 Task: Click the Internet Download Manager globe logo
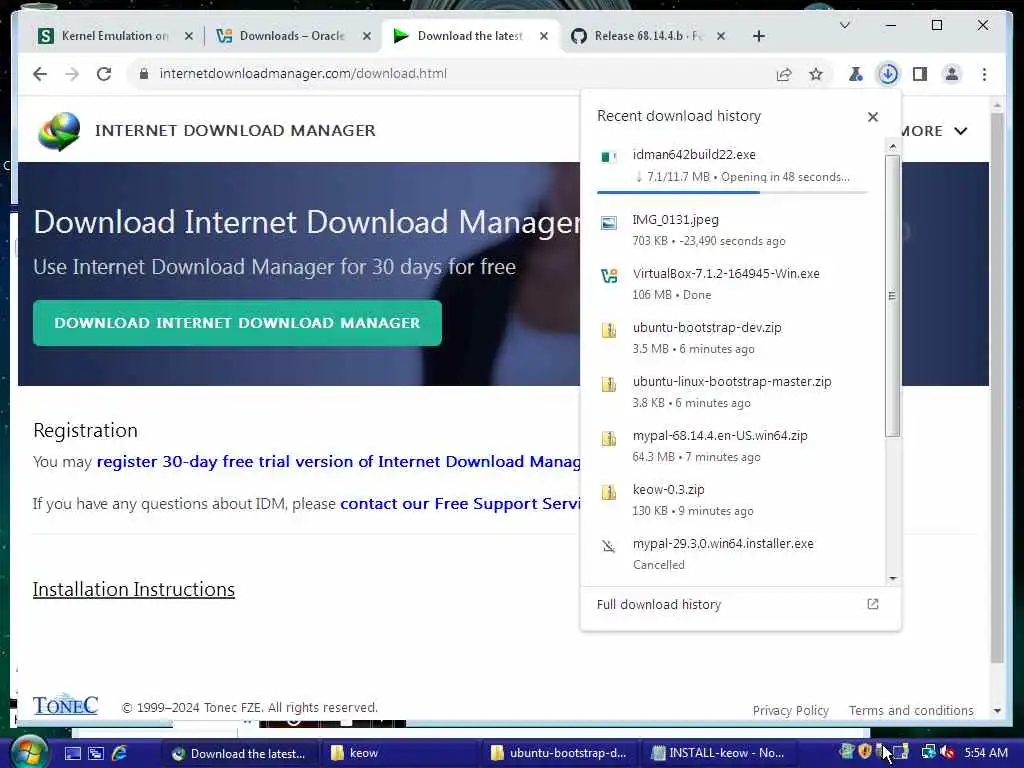pos(59,131)
